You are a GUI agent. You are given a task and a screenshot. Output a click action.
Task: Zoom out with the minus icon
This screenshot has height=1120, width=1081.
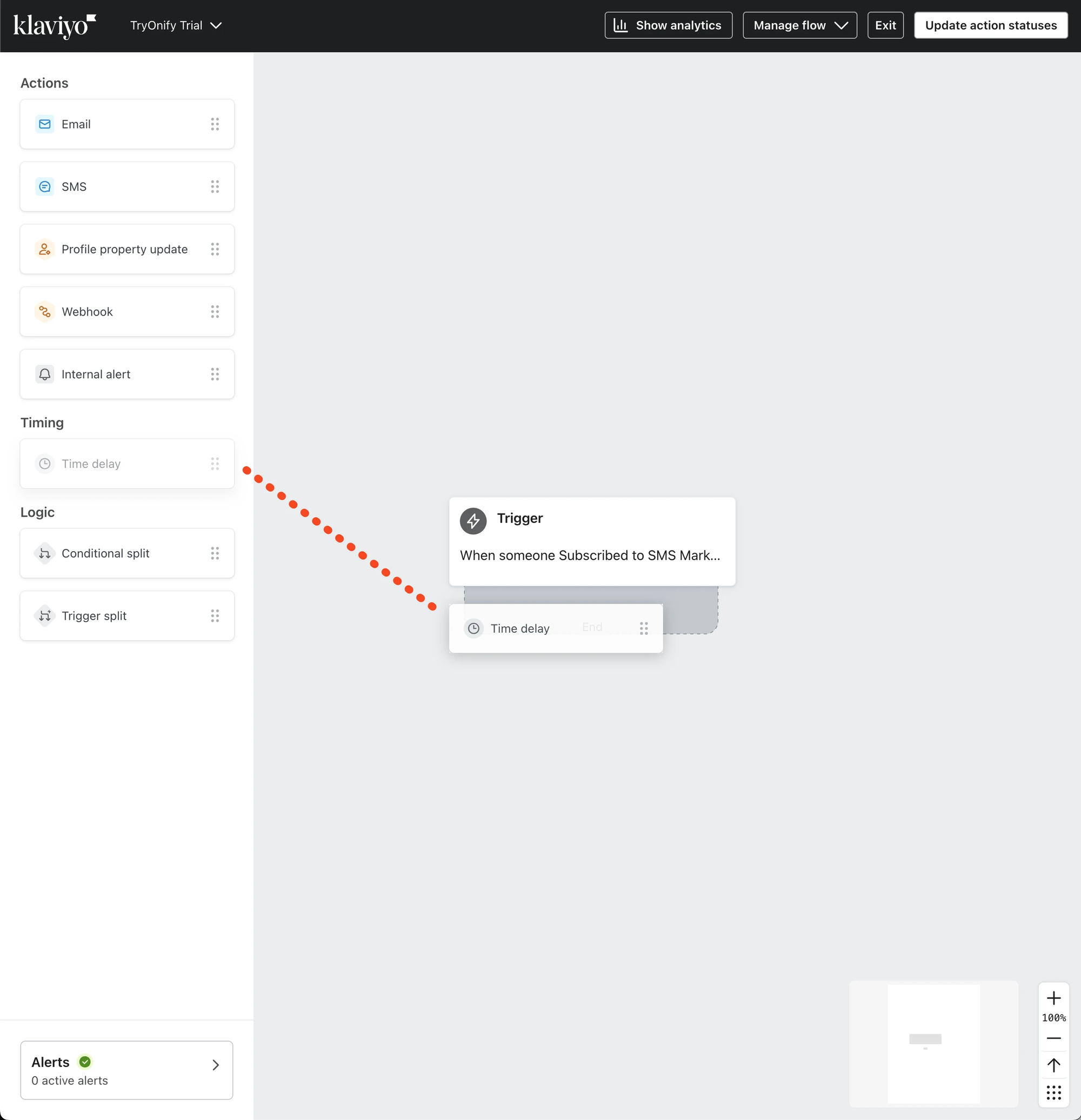(1053, 1038)
